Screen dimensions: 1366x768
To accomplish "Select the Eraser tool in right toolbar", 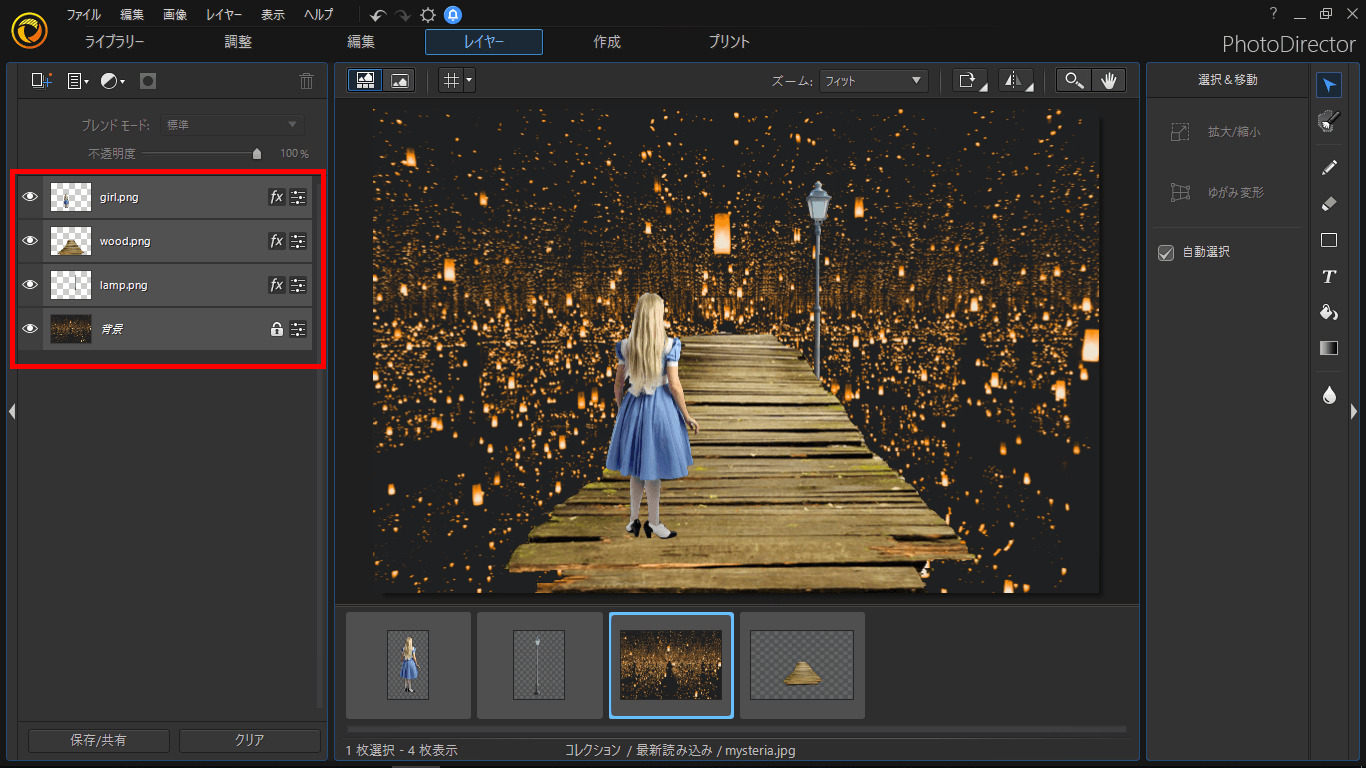I will [x=1328, y=203].
